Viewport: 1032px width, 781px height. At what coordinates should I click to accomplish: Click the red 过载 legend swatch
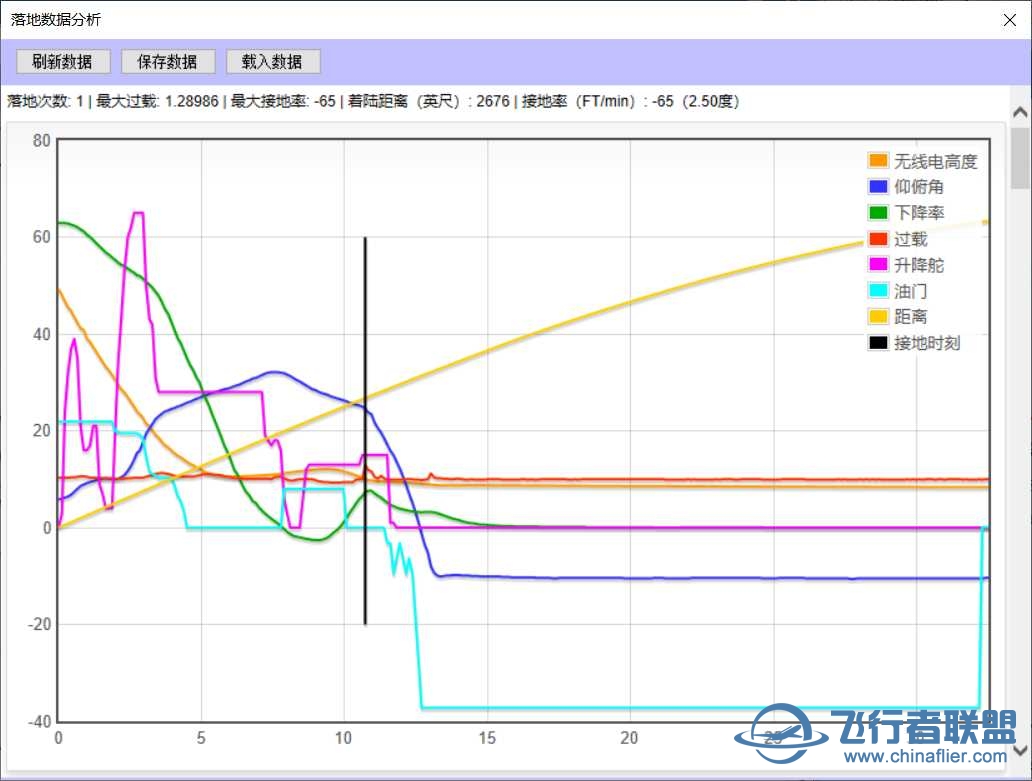click(x=878, y=239)
